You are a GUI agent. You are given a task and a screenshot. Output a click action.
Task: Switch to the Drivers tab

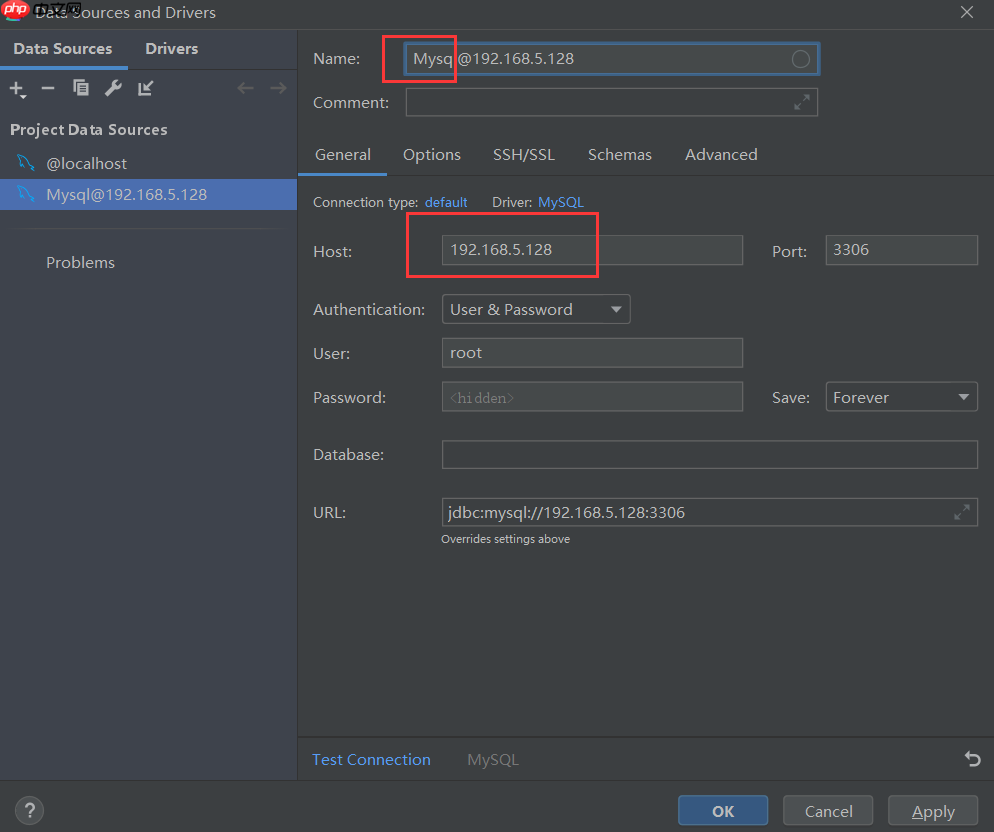171,48
